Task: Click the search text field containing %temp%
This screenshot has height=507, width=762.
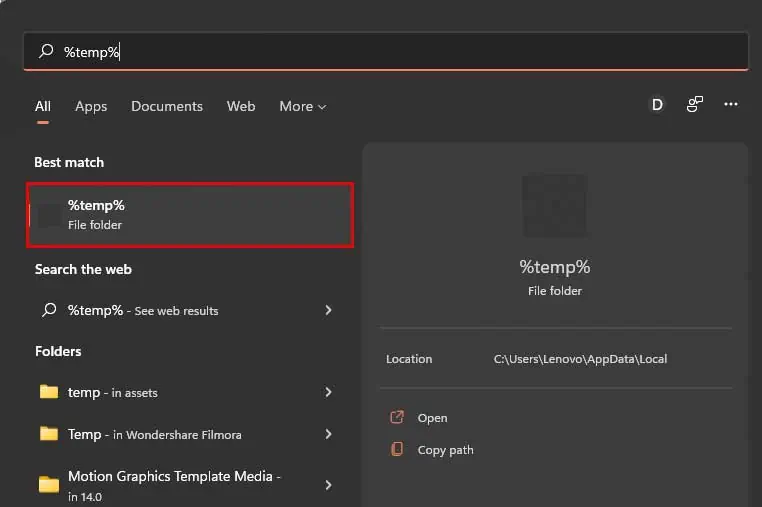Action: 400,51
